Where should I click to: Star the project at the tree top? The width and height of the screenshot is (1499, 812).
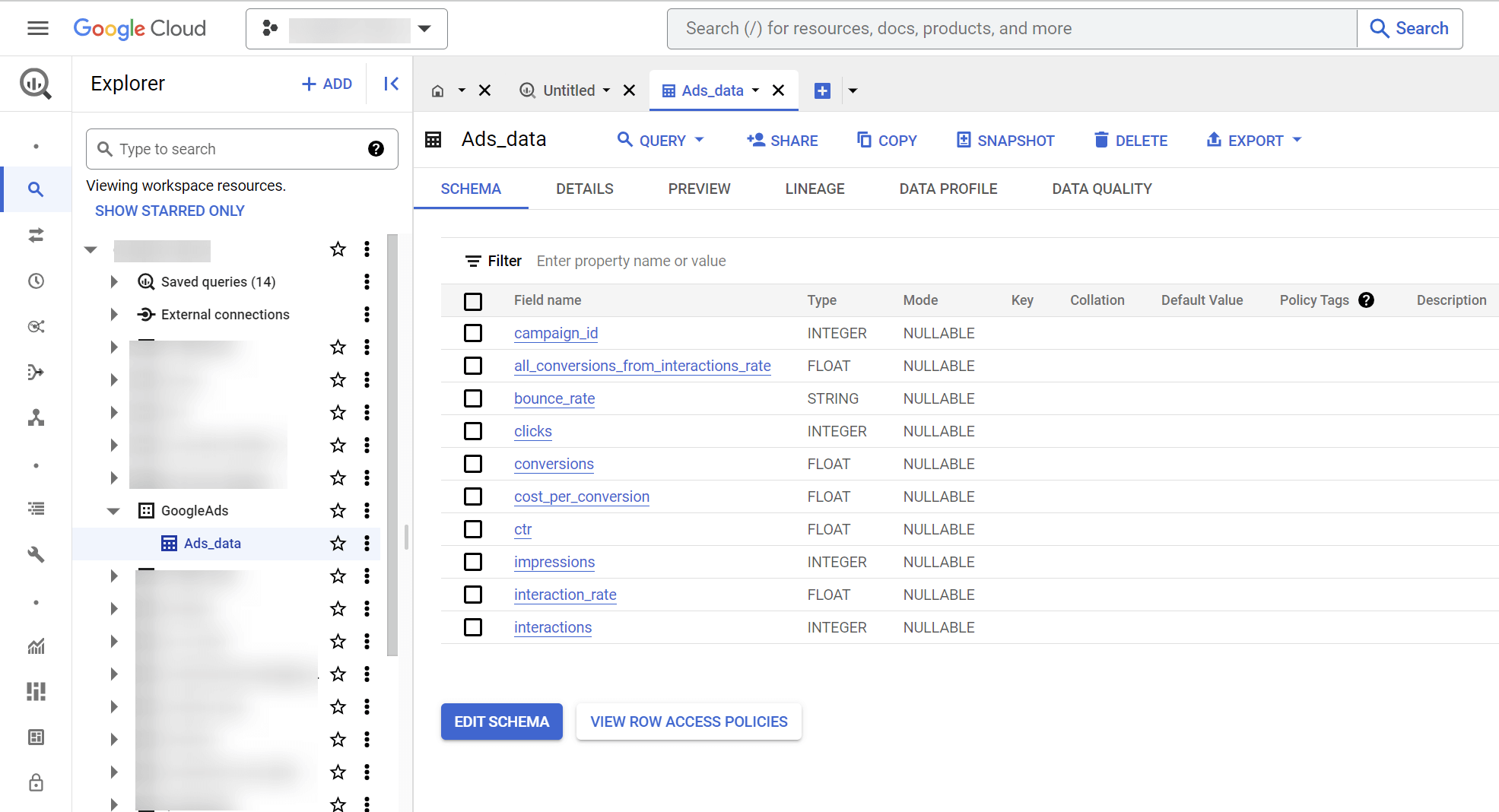tap(338, 249)
